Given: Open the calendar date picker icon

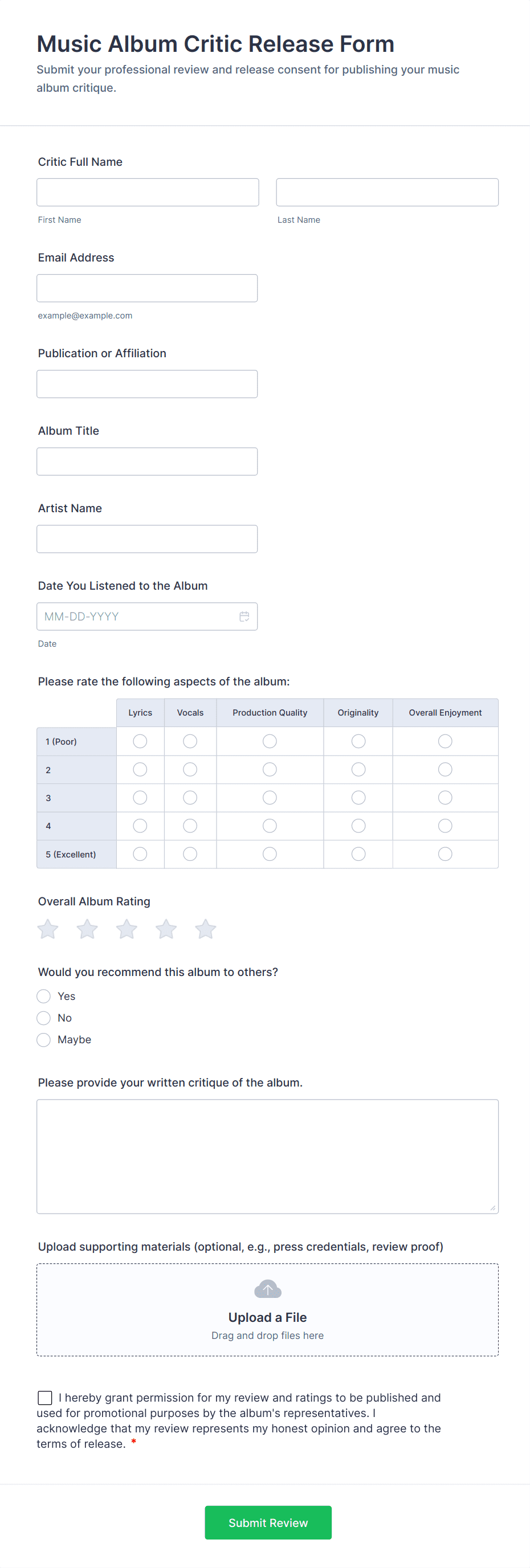Looking at the screenshot, I should click(x=244, y=616).
